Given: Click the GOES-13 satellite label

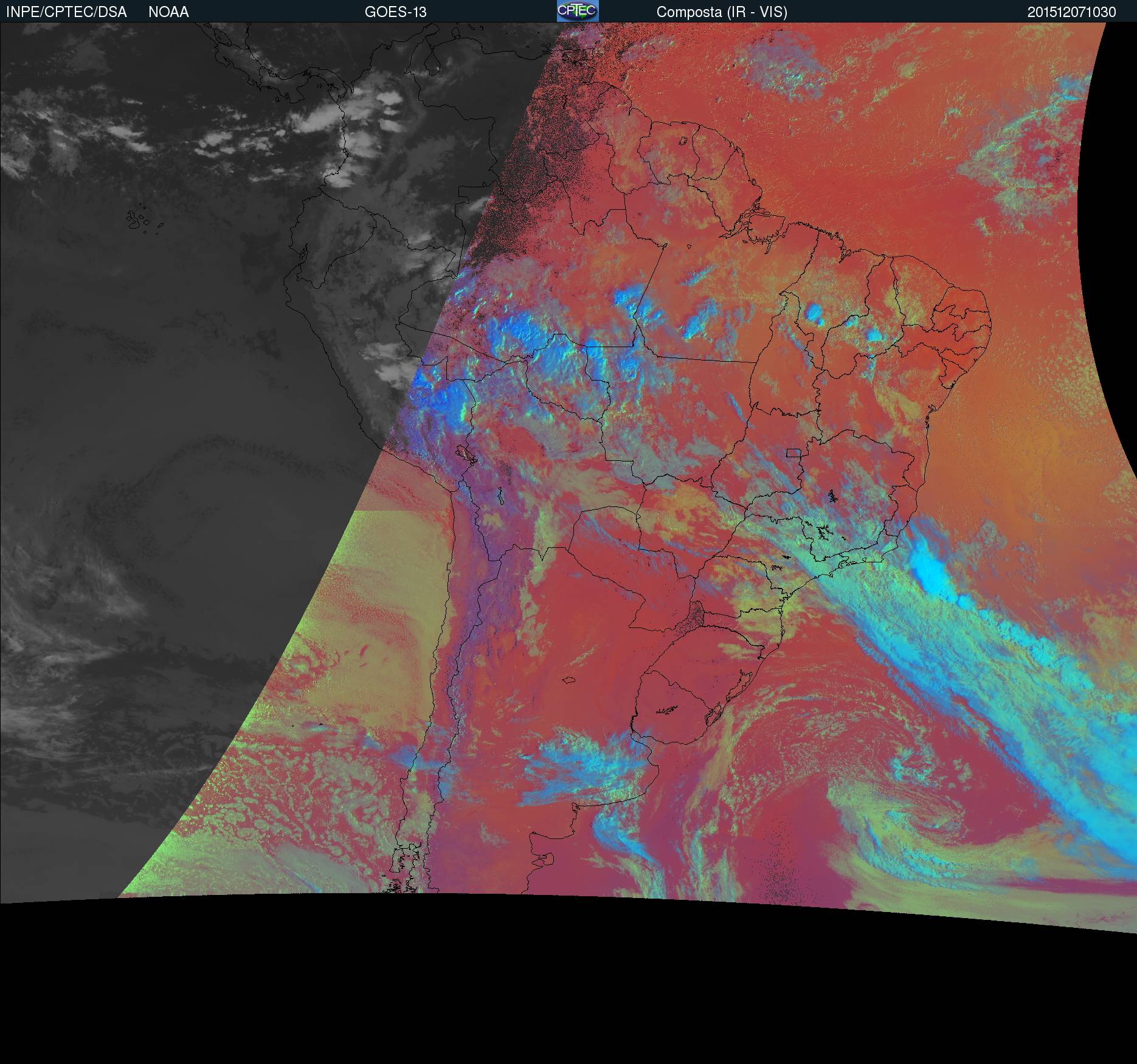Looking at the screenshot, I should [x=395, y=12].
